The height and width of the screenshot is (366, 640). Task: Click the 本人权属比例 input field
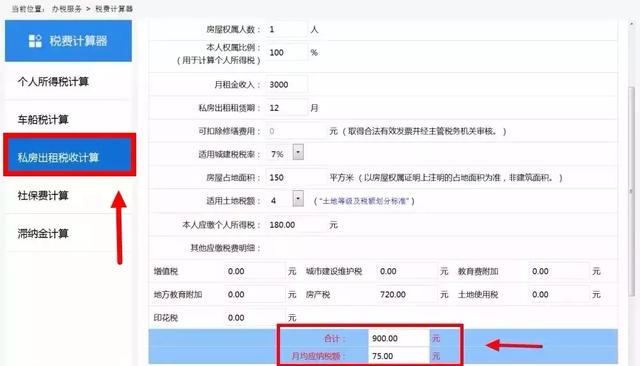coord(286,53)
